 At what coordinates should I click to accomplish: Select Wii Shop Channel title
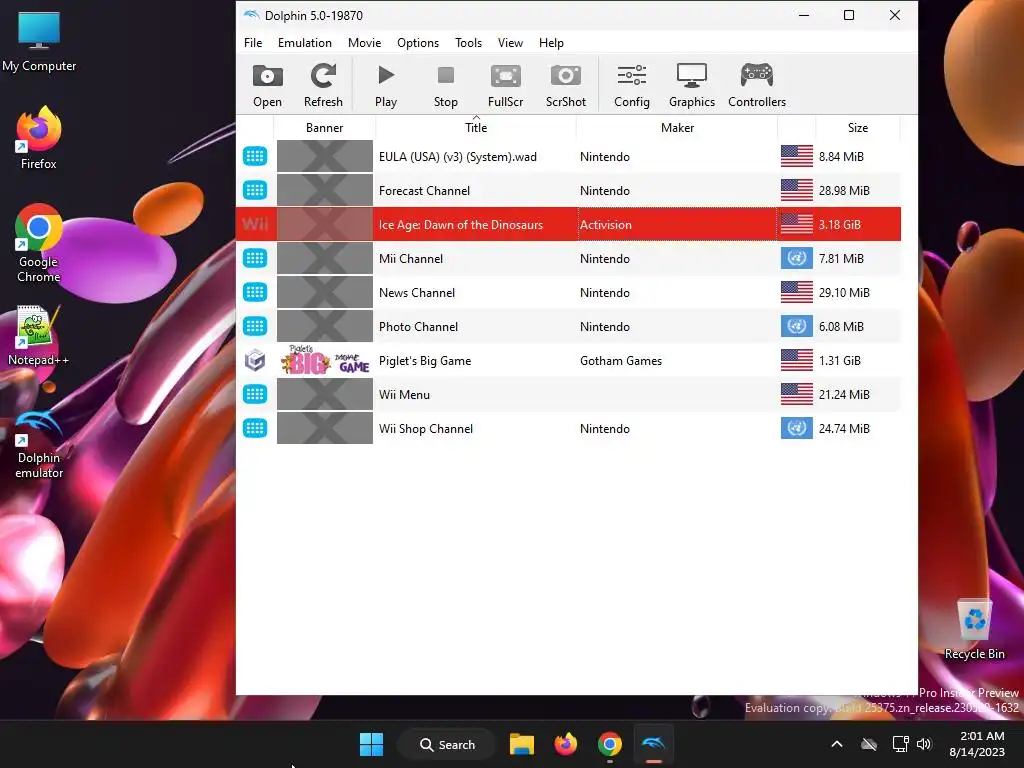coord(426,428)
